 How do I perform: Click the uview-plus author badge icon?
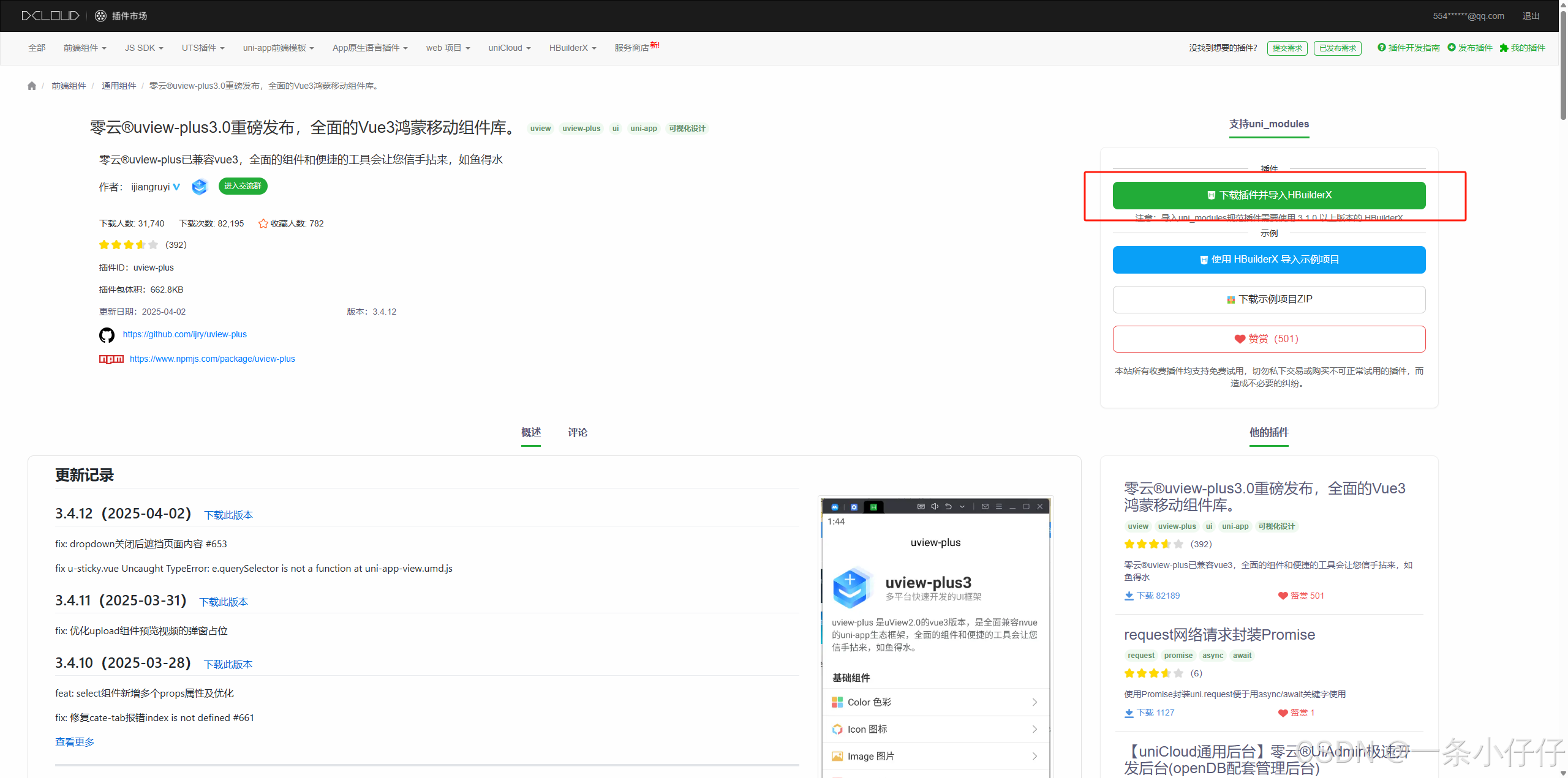(200, 187)
